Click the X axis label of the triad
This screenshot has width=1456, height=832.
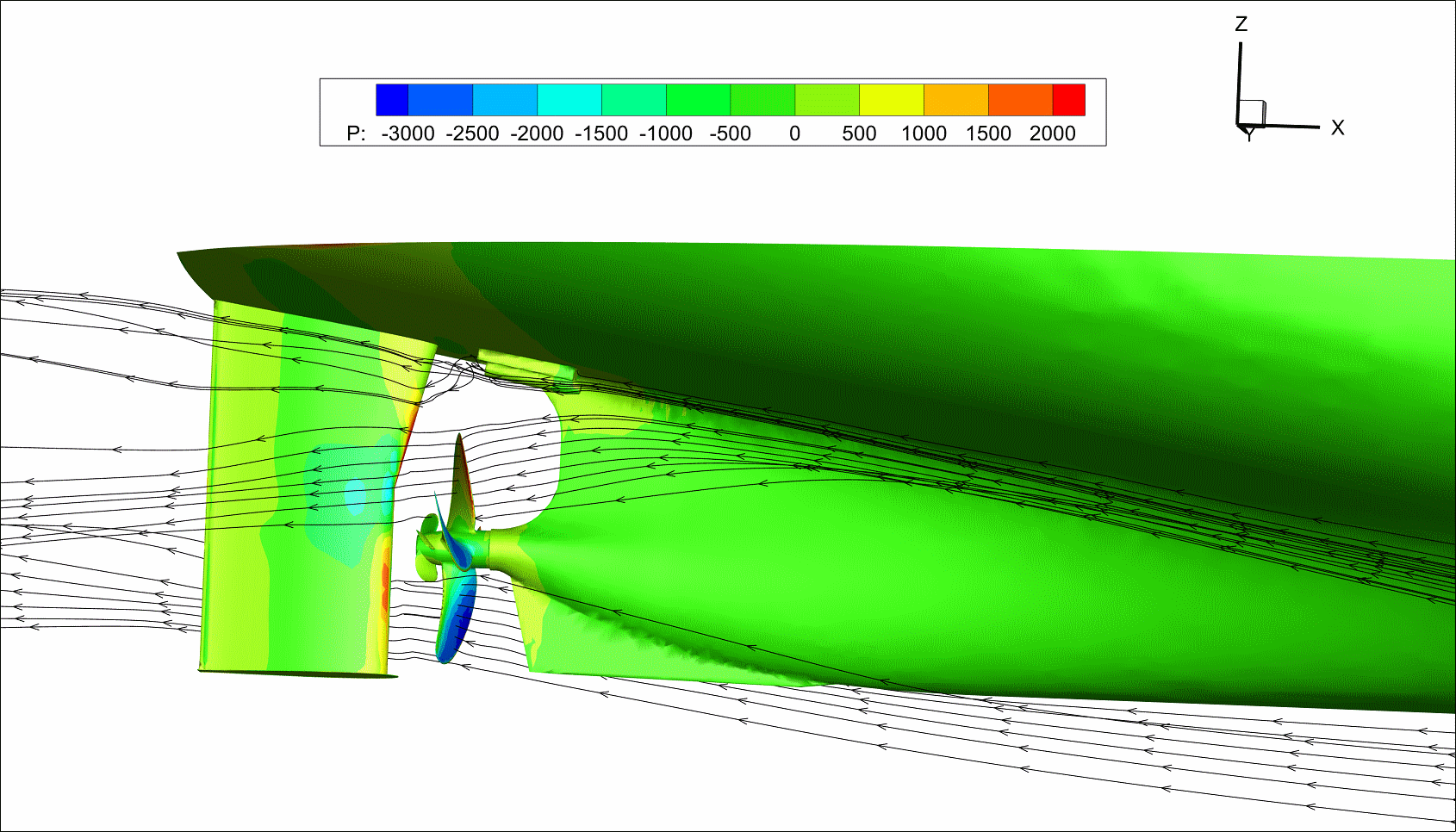point(1337,127)
